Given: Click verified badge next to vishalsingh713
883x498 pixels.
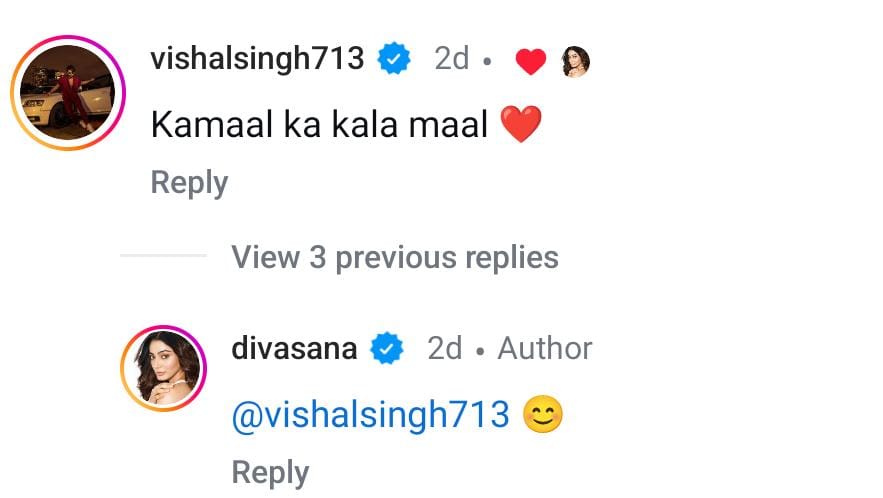Looking at the screenshot, I should [x=394, y=59].
